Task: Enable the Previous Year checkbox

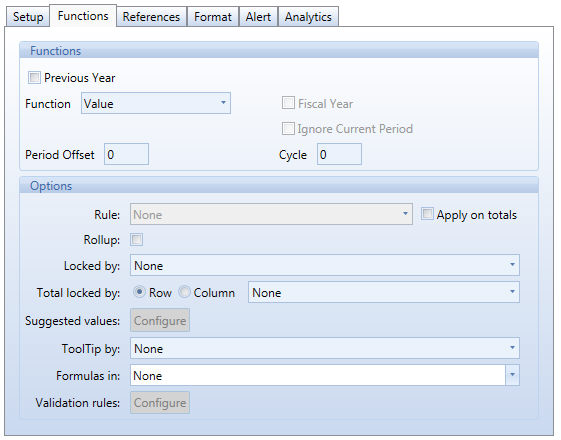Action: pos(34,77)
